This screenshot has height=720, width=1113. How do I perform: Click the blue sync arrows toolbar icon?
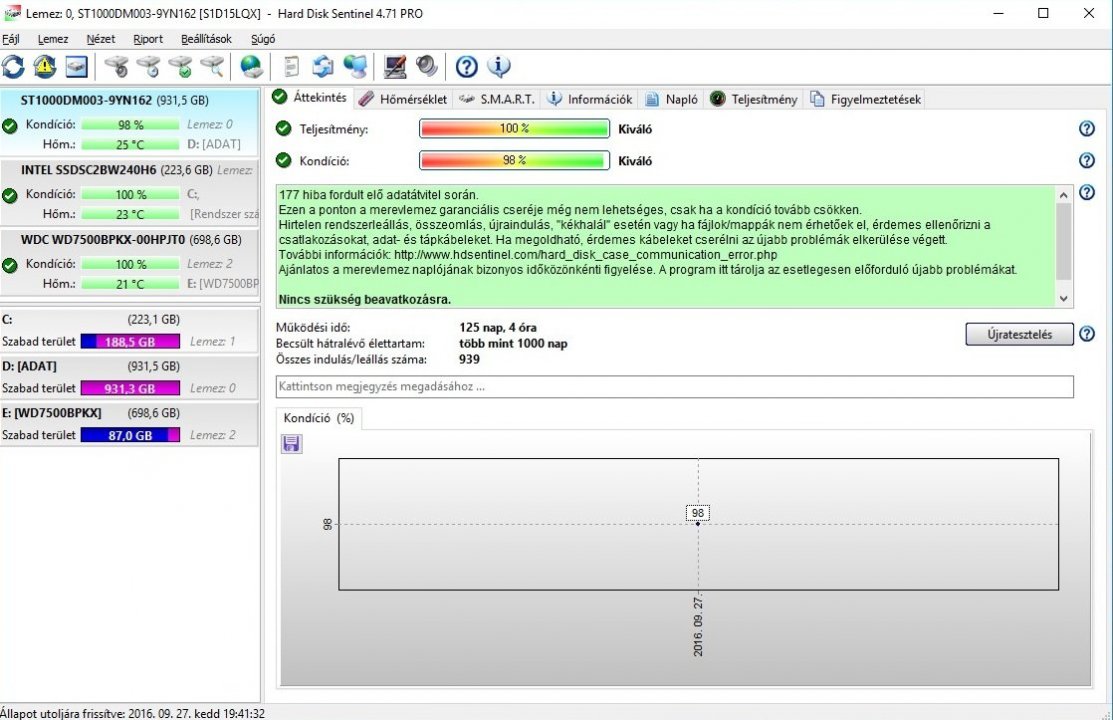point(323,67)
